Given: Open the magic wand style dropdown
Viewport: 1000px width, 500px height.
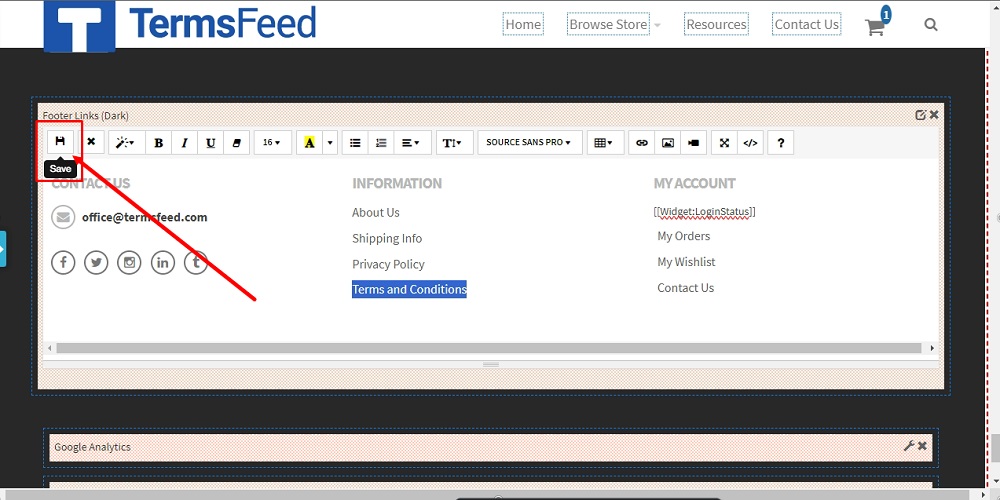Looking at the screenshot, I should coord(124,142).
